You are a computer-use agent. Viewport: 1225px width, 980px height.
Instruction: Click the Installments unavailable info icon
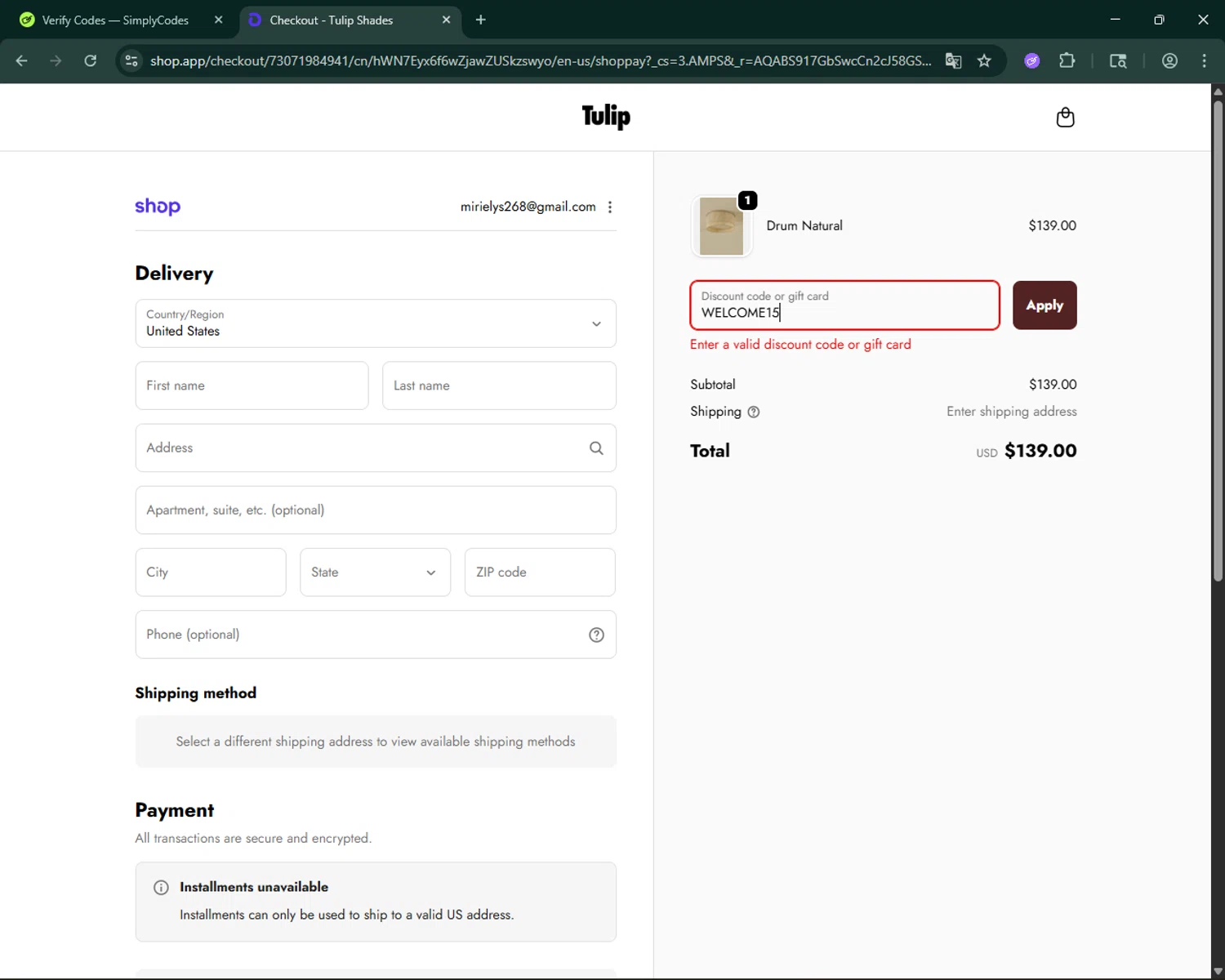pos(161,888)
